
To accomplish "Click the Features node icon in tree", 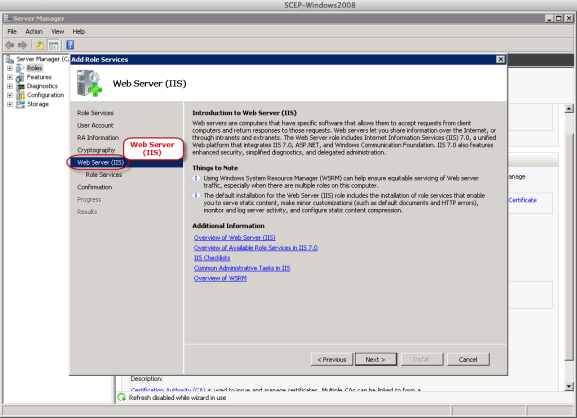I will tap(21, 77).
